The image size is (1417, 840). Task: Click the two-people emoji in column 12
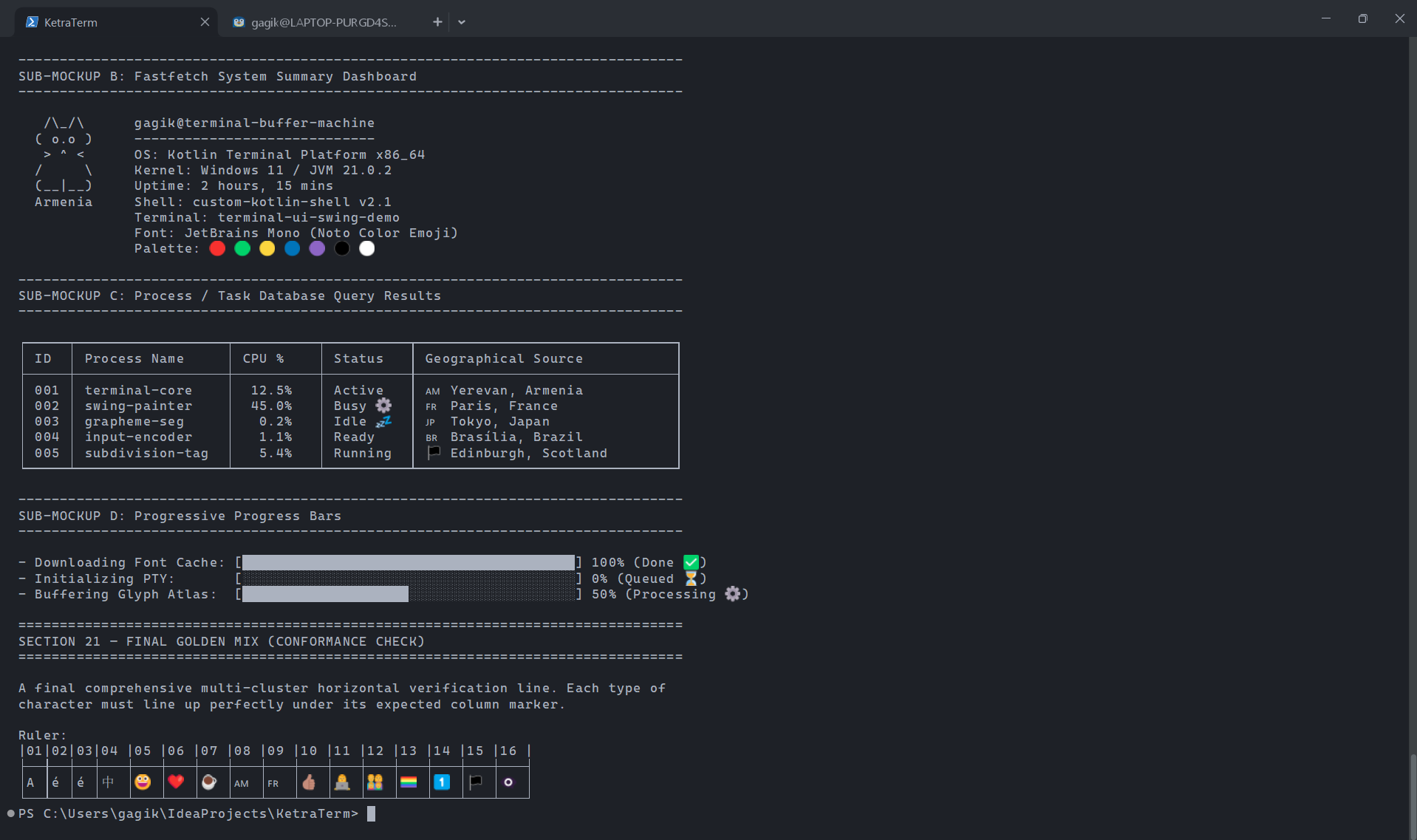[375, 782]
